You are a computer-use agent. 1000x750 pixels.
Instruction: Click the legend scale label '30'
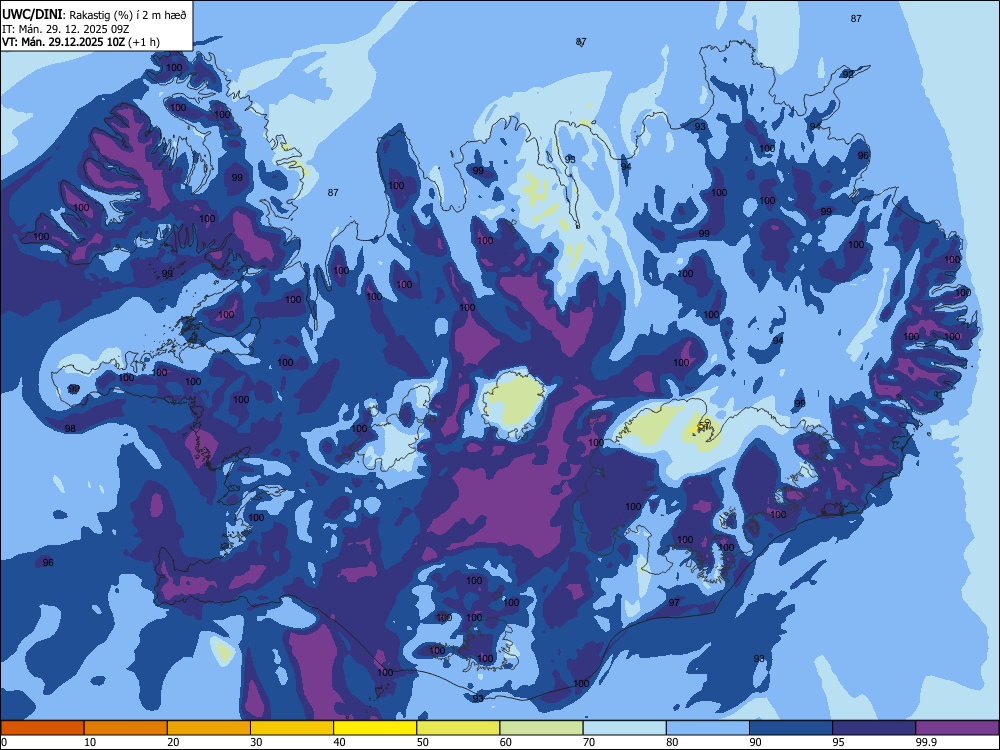pyautogui.click(x=256, y=742)
